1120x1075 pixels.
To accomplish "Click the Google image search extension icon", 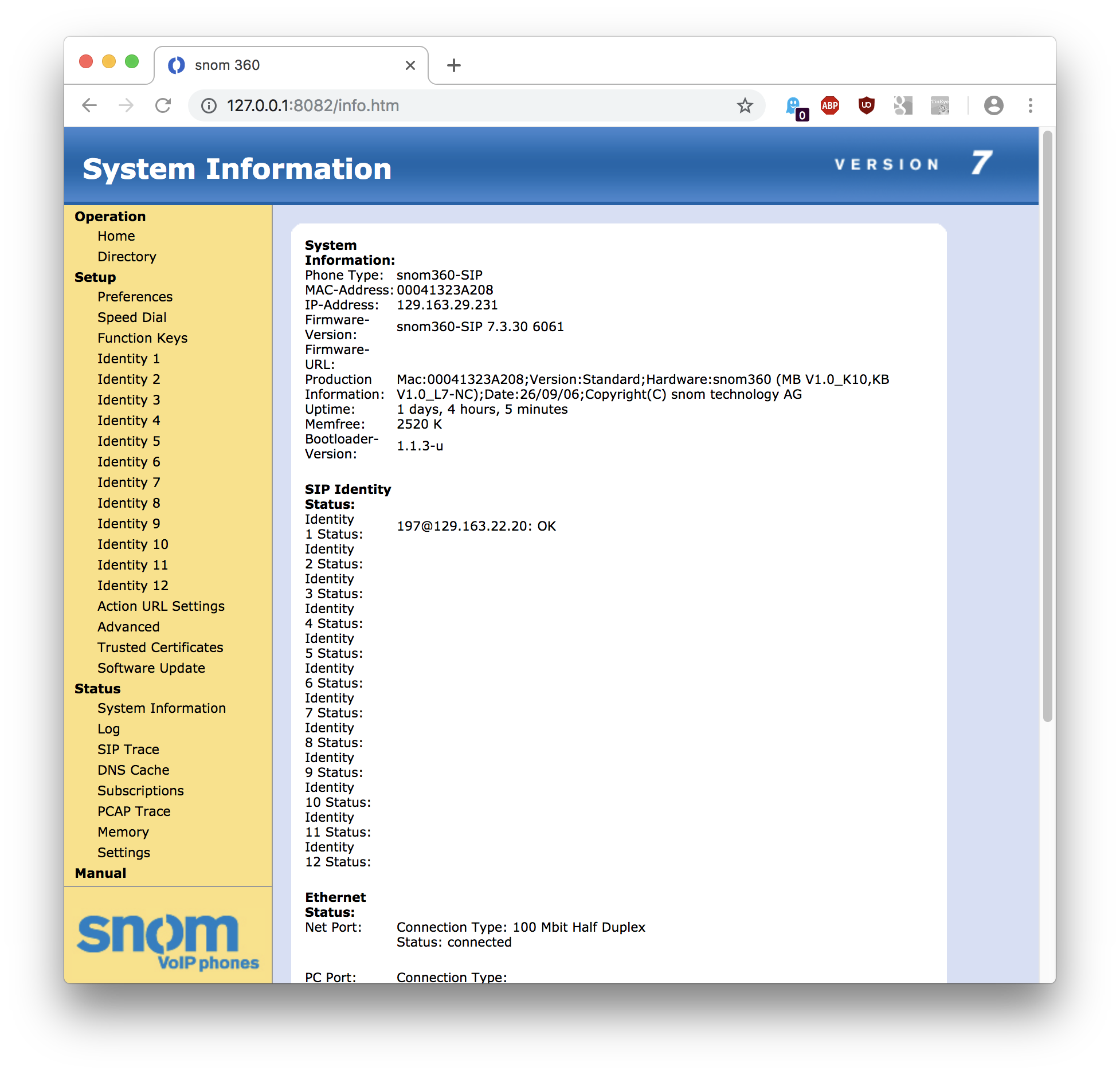I will tap(903, 105).
